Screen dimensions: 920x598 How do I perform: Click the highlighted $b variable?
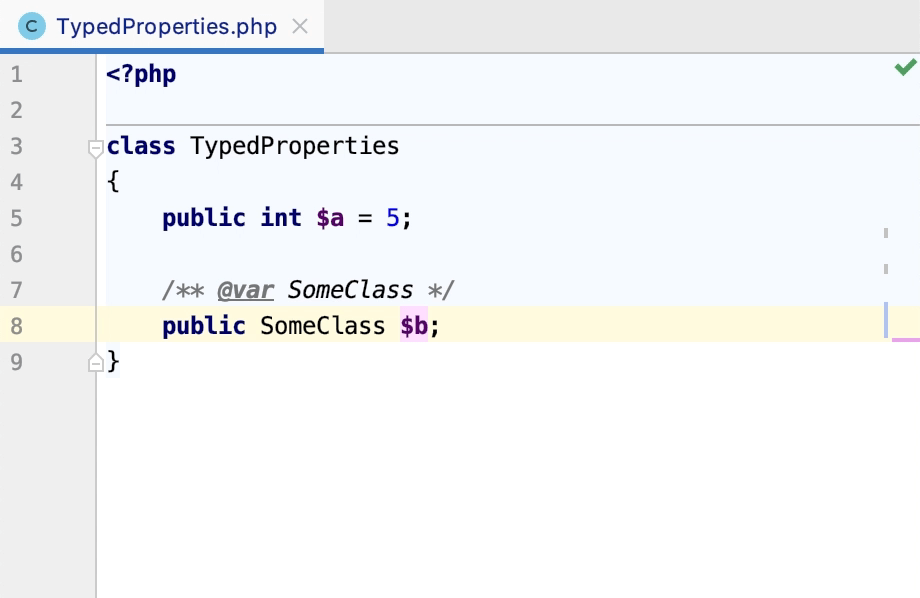pos(414,325)
